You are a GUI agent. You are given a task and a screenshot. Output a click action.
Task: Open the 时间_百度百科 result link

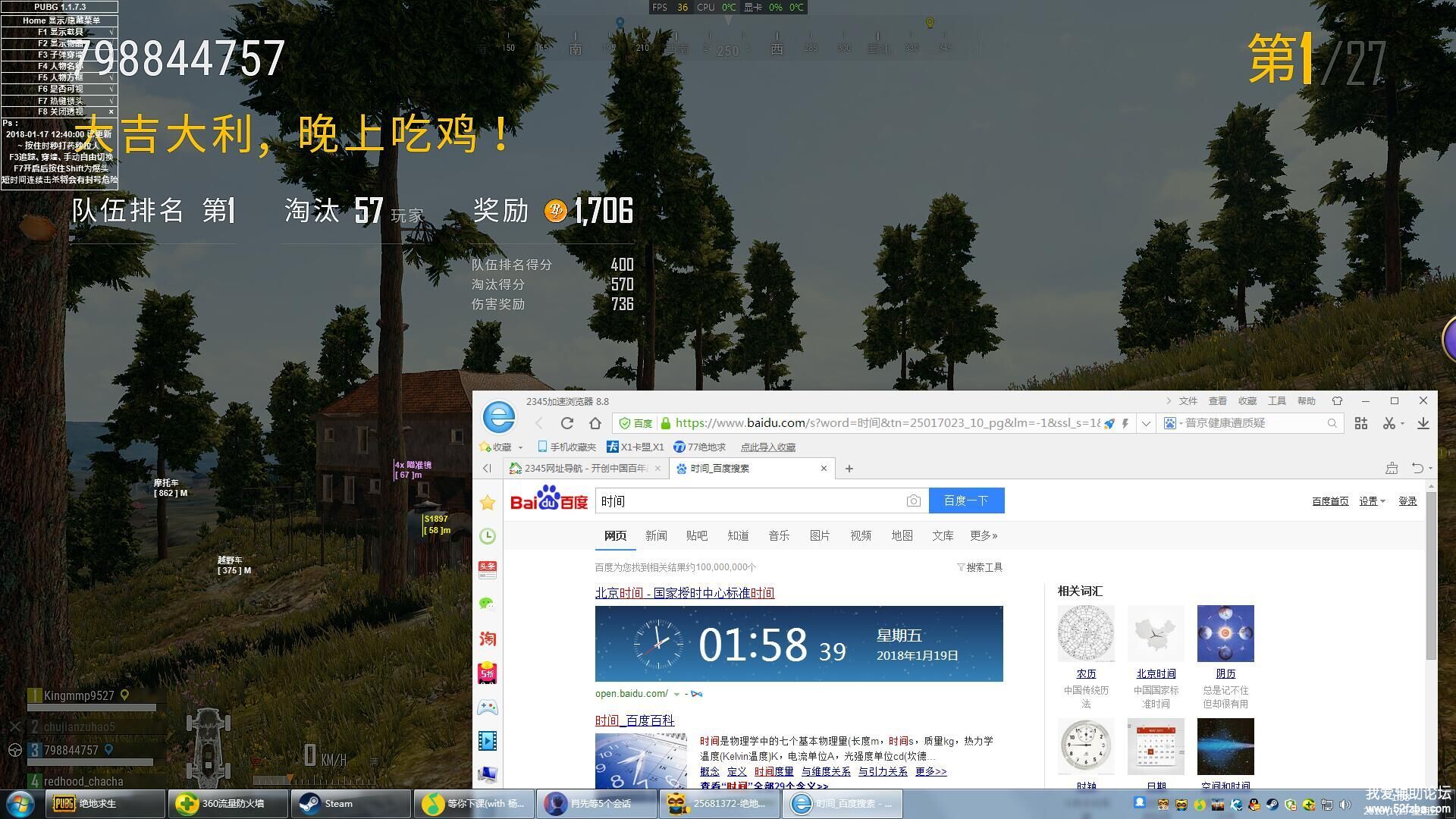(x=635, y=720)
